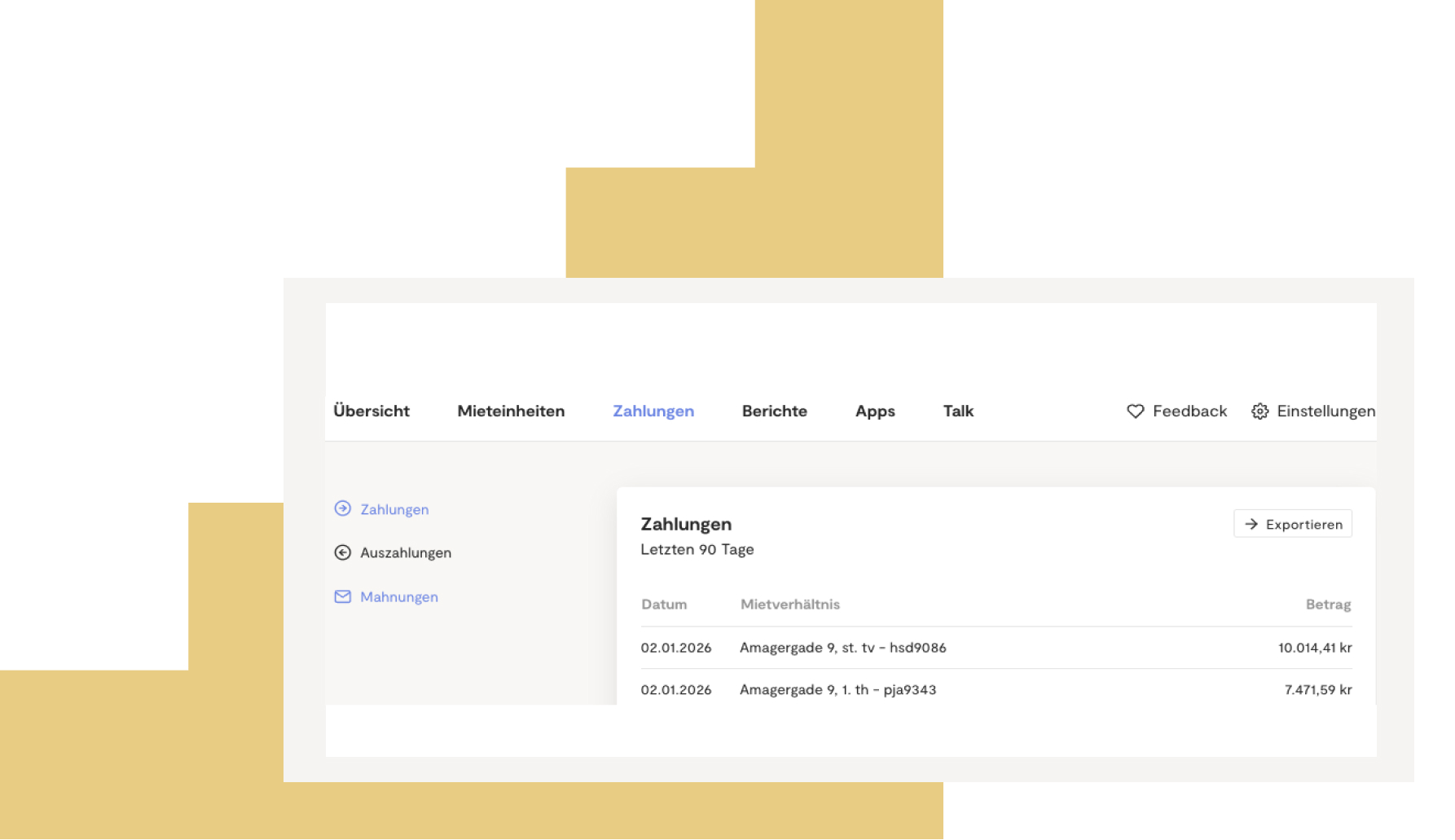Open the Berichte tab
The image size is (1455, 840).
(775, 411)
